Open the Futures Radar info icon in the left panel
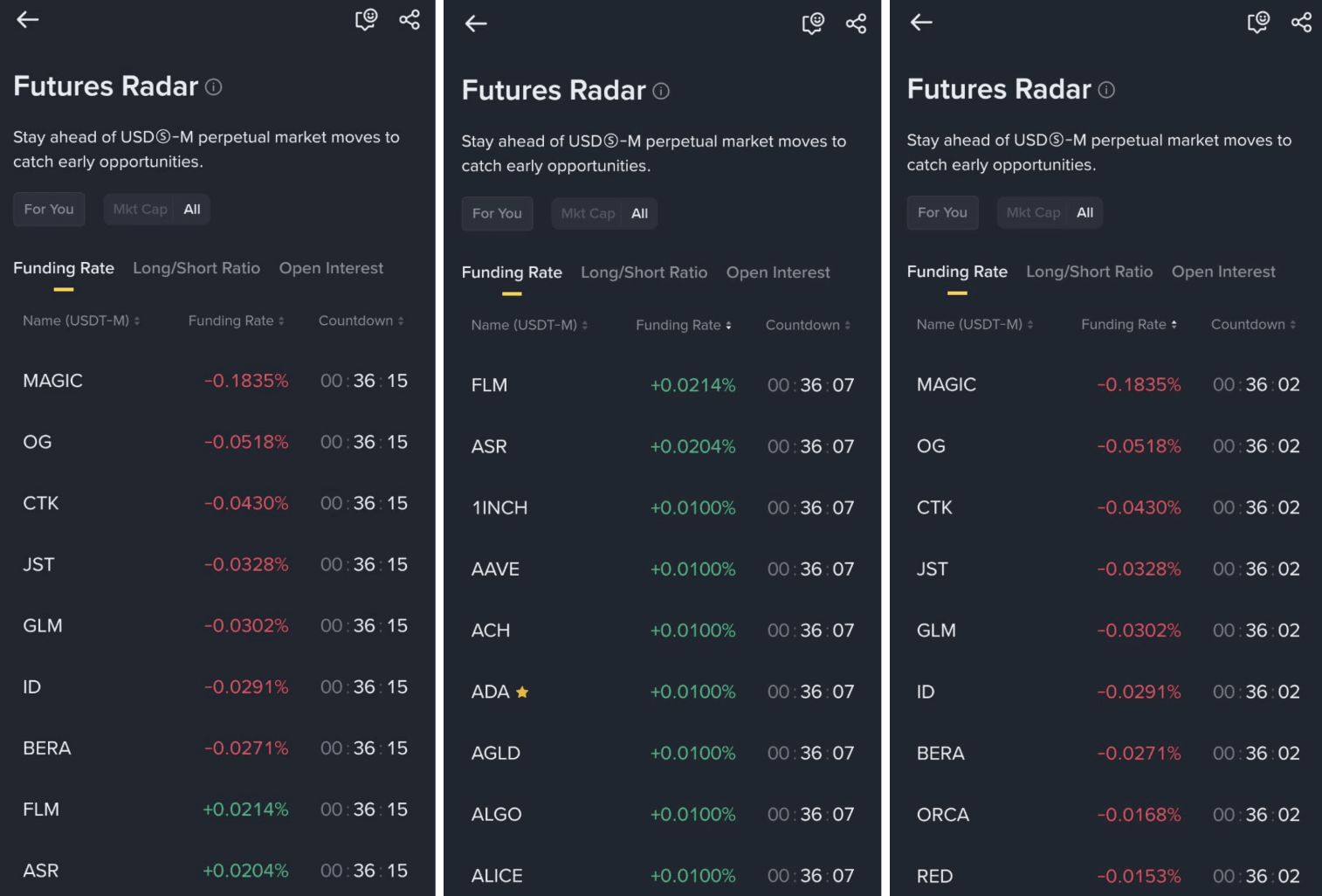 click(x=214, y=86)
